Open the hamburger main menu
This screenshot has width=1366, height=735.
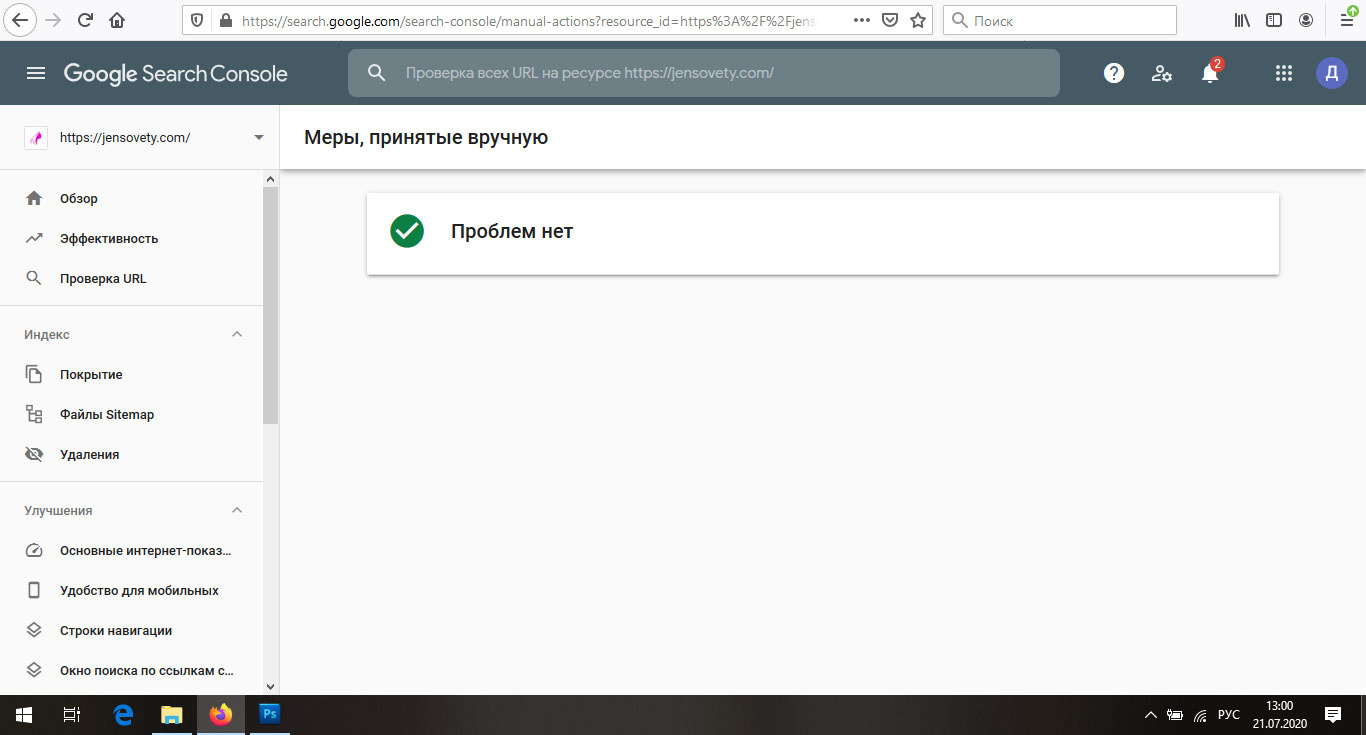(x=36, y=73)
